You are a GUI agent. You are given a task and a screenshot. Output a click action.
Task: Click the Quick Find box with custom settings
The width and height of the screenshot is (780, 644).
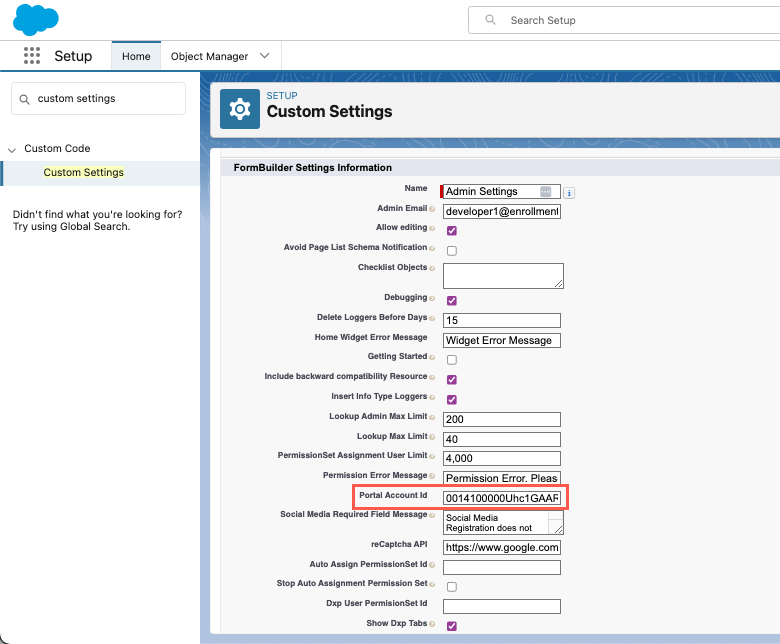pyautogui.click(x=98, y=99)
